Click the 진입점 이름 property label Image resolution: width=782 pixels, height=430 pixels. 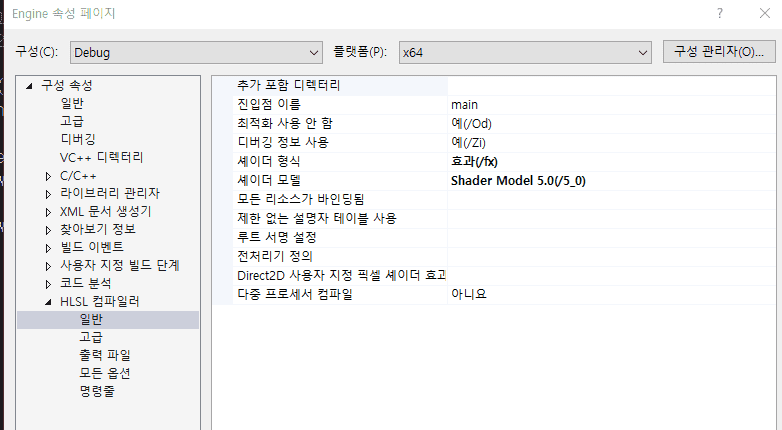pos(269,104)
